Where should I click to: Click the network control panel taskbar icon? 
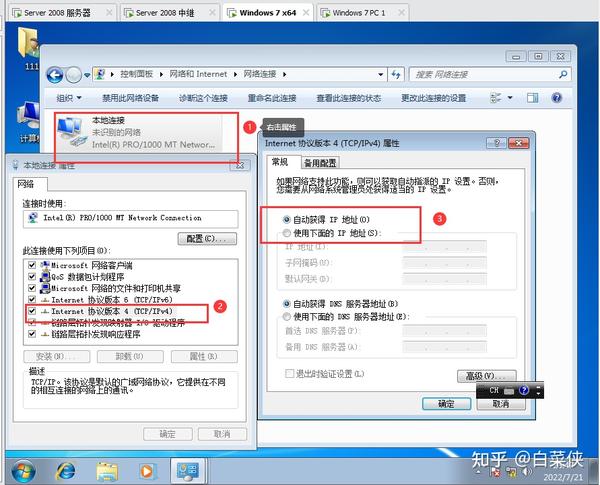[187, 471]
